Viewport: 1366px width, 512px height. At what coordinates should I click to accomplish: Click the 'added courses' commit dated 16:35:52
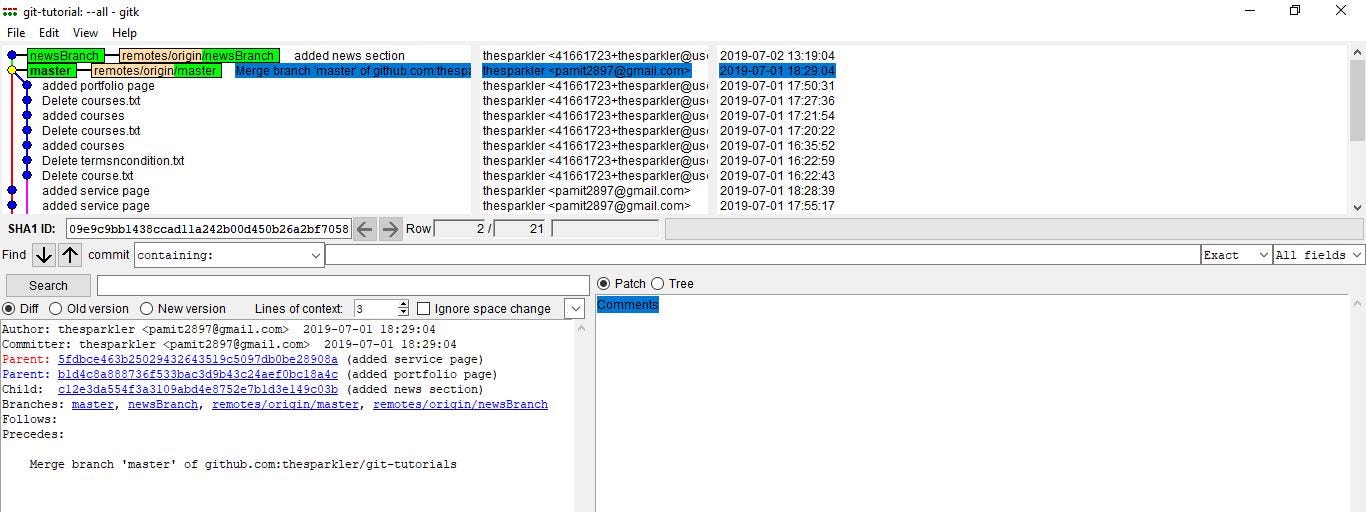83,146
